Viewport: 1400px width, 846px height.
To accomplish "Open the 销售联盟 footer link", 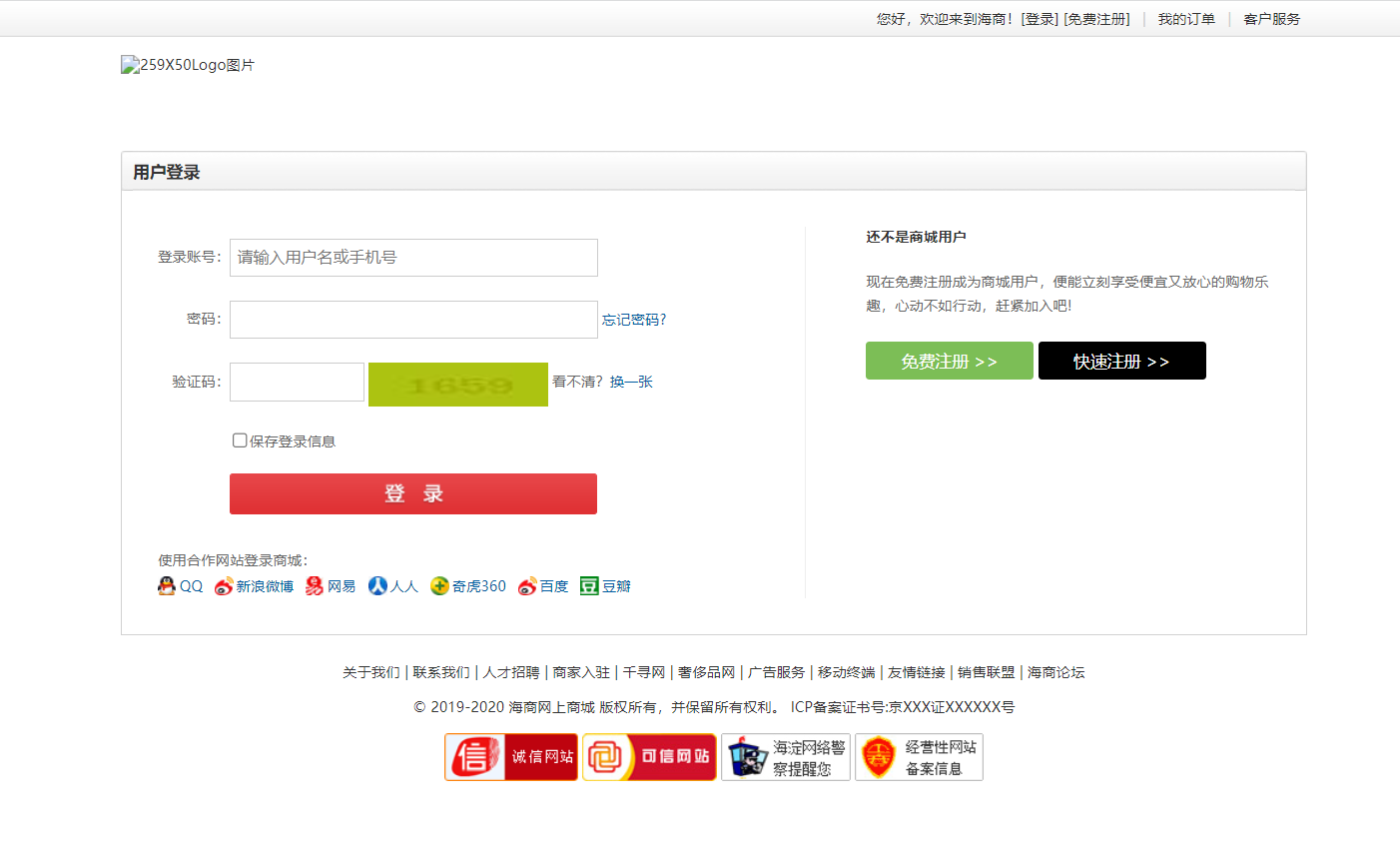I will point(986,672).
